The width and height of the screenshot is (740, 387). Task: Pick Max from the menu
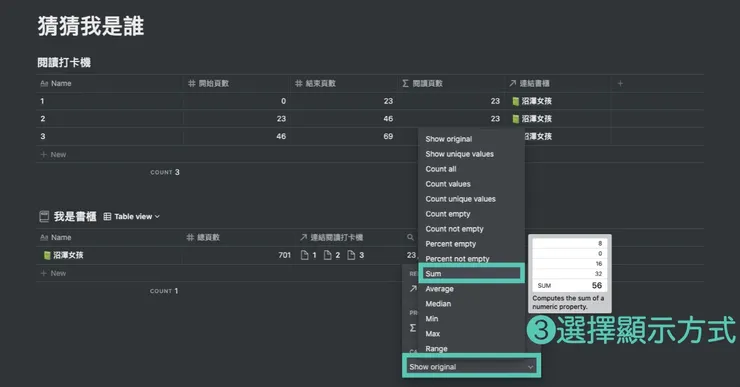point(432,334)
